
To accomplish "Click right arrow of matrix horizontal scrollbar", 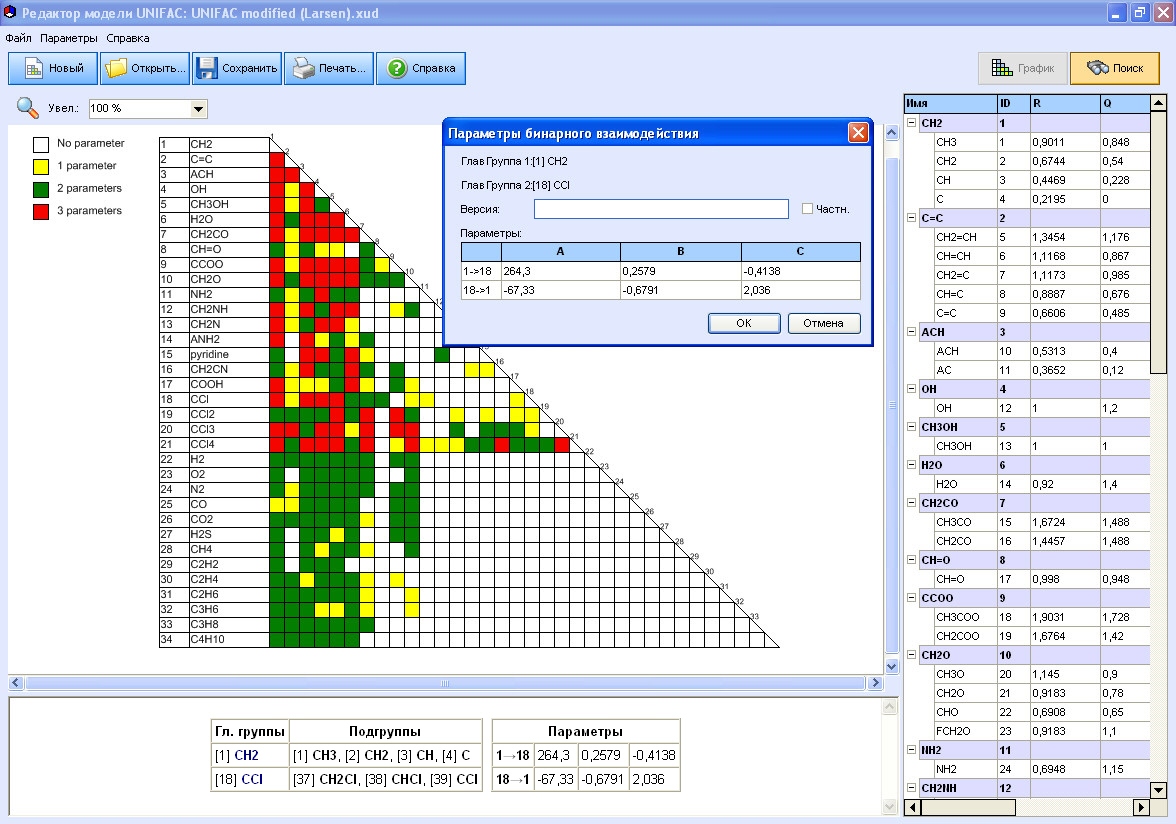I will pos(874,683).
